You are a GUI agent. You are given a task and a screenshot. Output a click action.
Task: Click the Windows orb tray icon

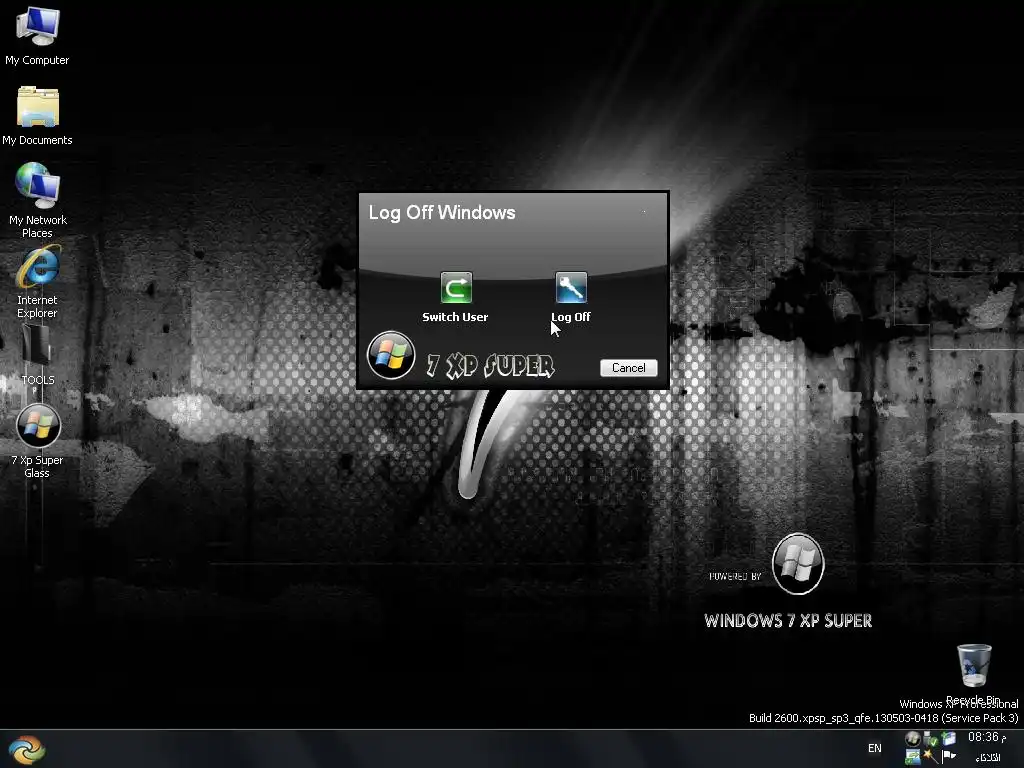[913, 739]
